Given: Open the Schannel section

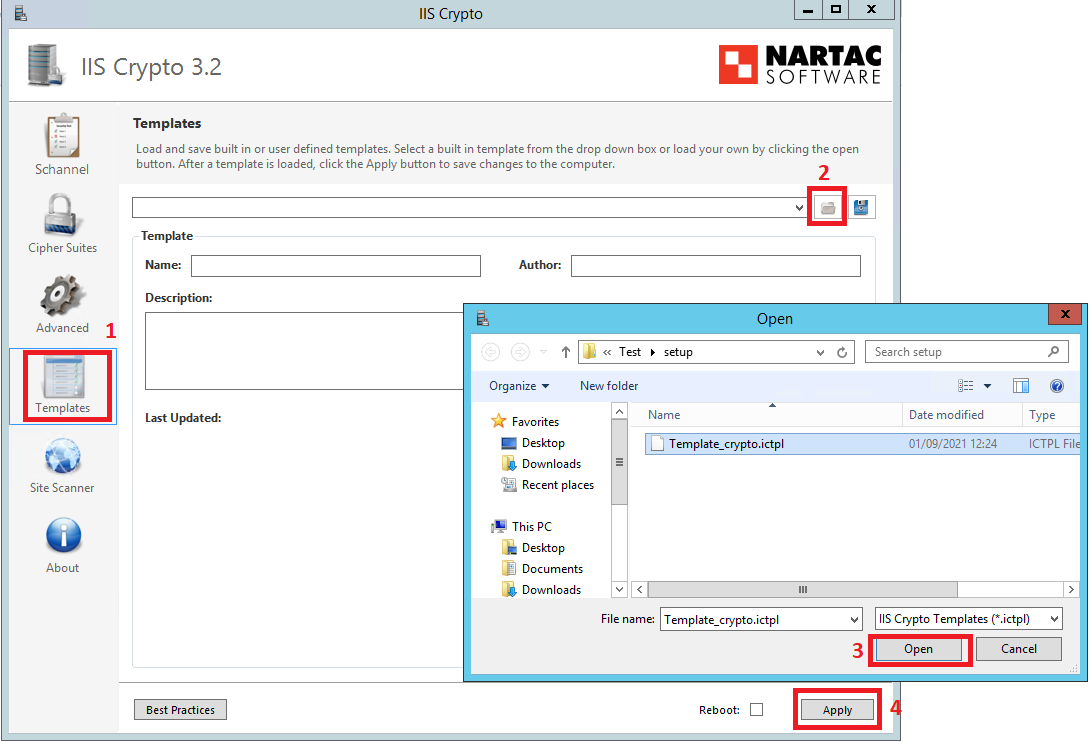Looking at the screenshot, I should pos(62,145).
